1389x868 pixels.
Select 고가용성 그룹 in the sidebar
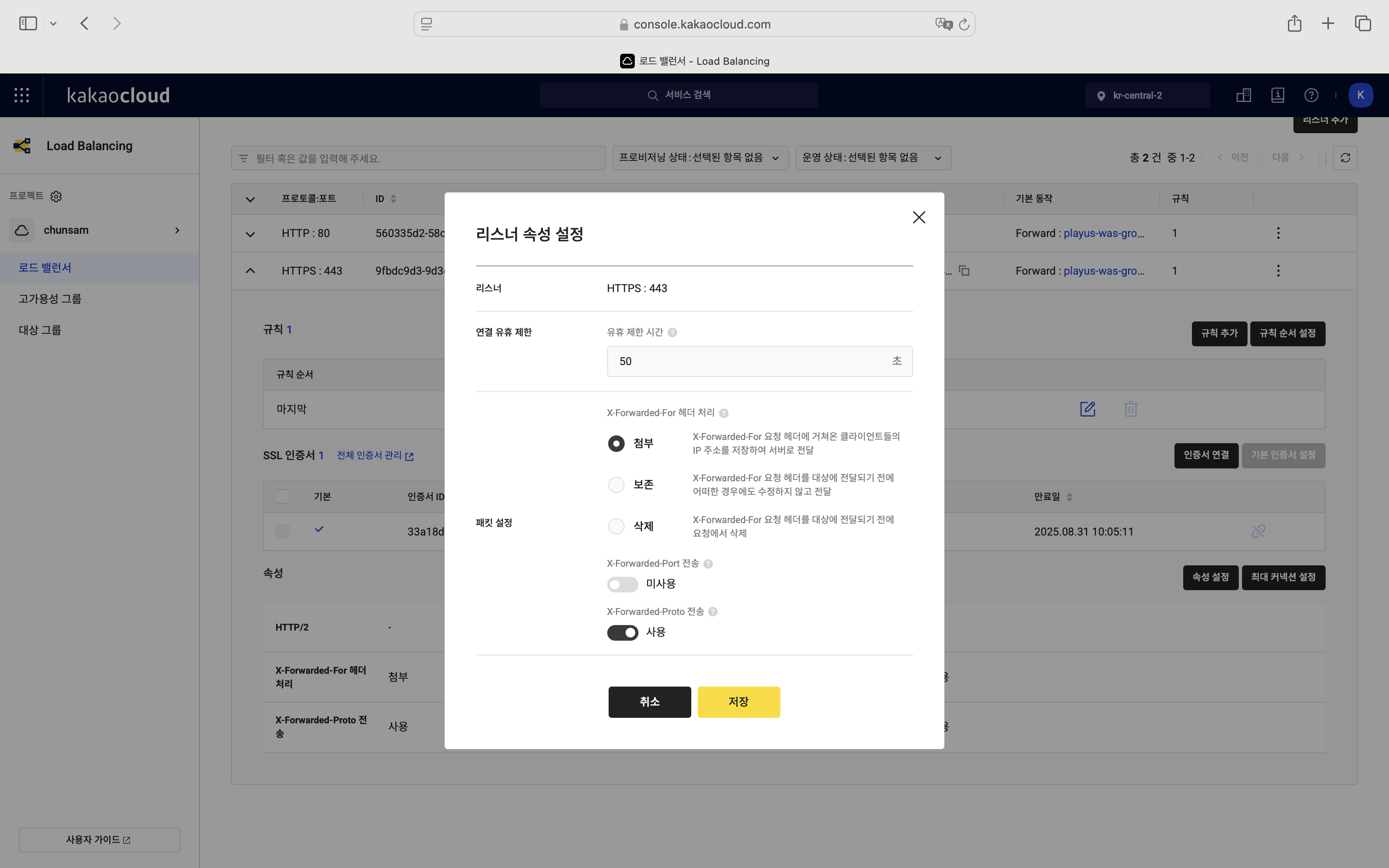(49, 299)
